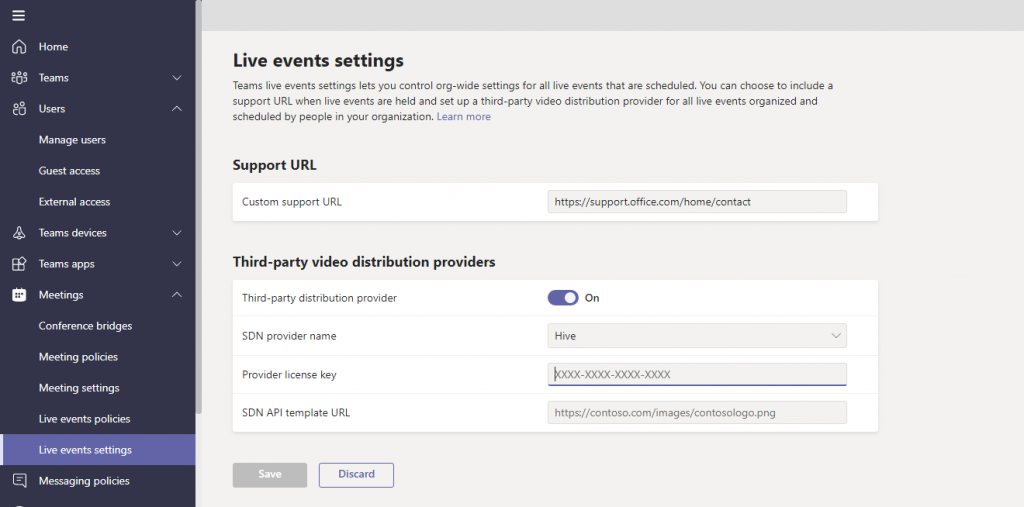
Task: Open the Learn more link
Action: point(463,117)
